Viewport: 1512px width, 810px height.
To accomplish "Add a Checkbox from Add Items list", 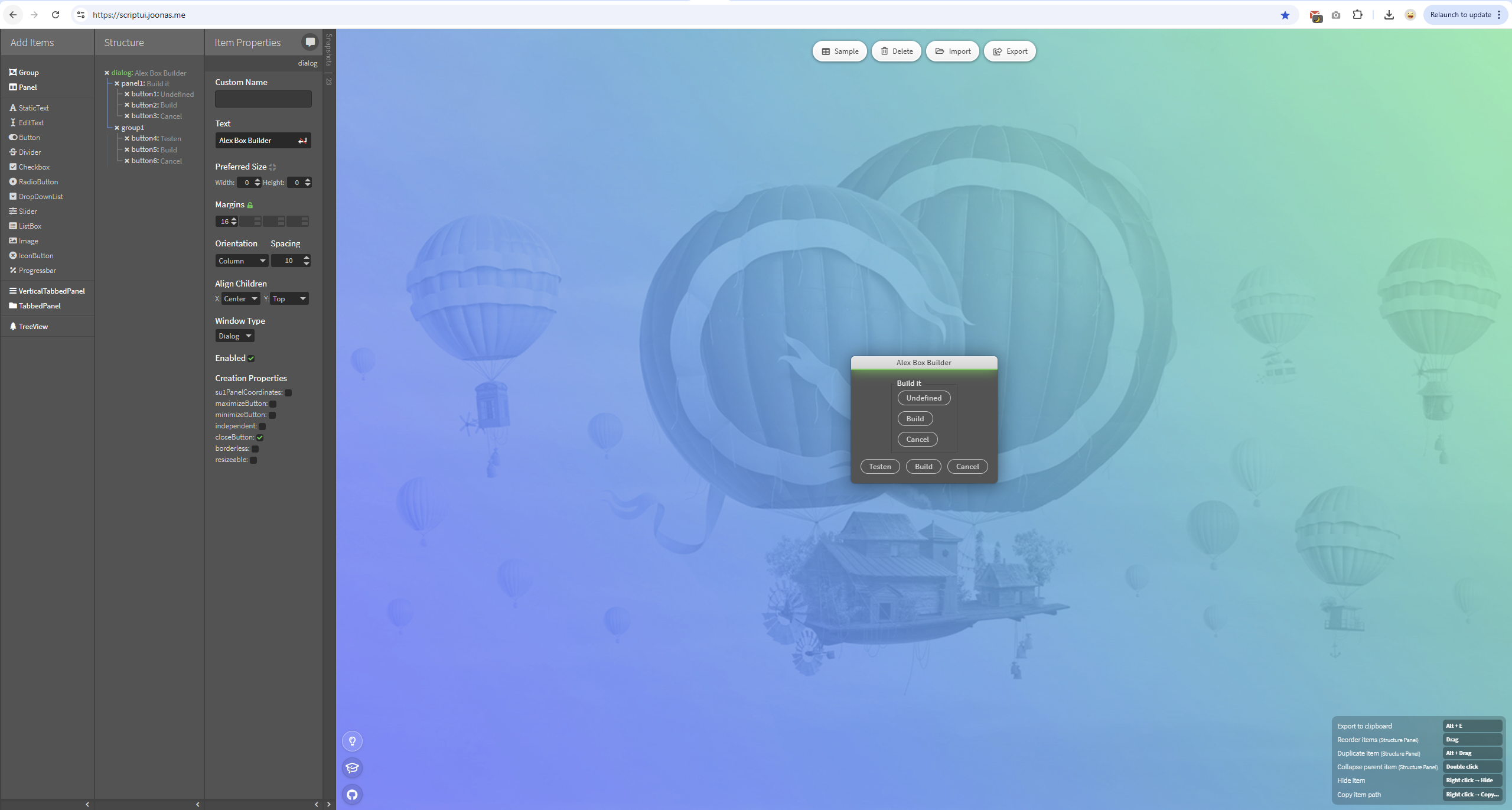I will pyautogui.click(x=34, y=167).
